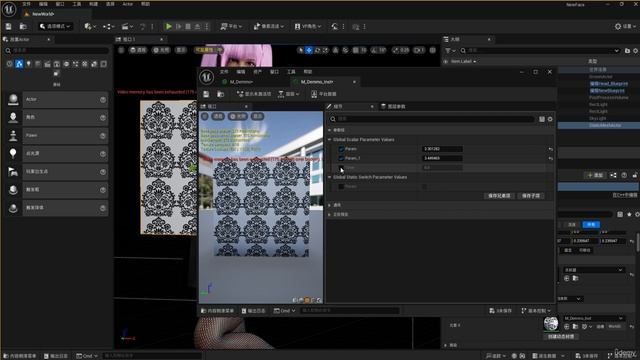Click the maximize viewport layout icon
Viewport: 640px width, 360px height.
coord(433,50)
